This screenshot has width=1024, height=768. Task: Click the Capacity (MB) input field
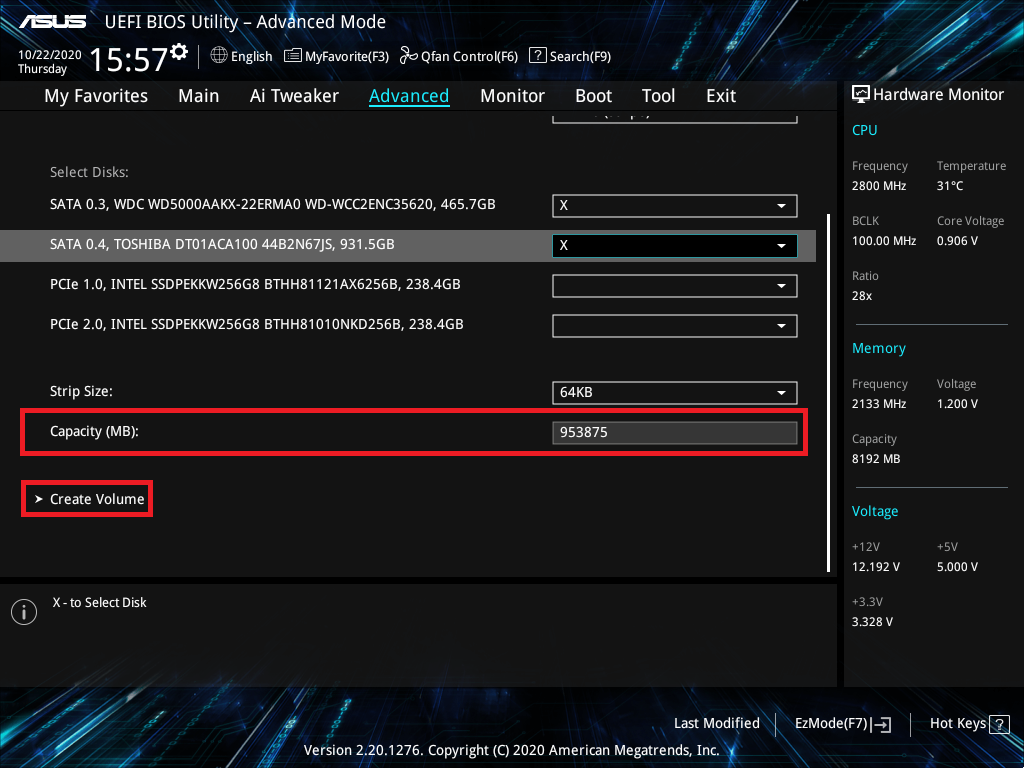[x=674, y=432]
